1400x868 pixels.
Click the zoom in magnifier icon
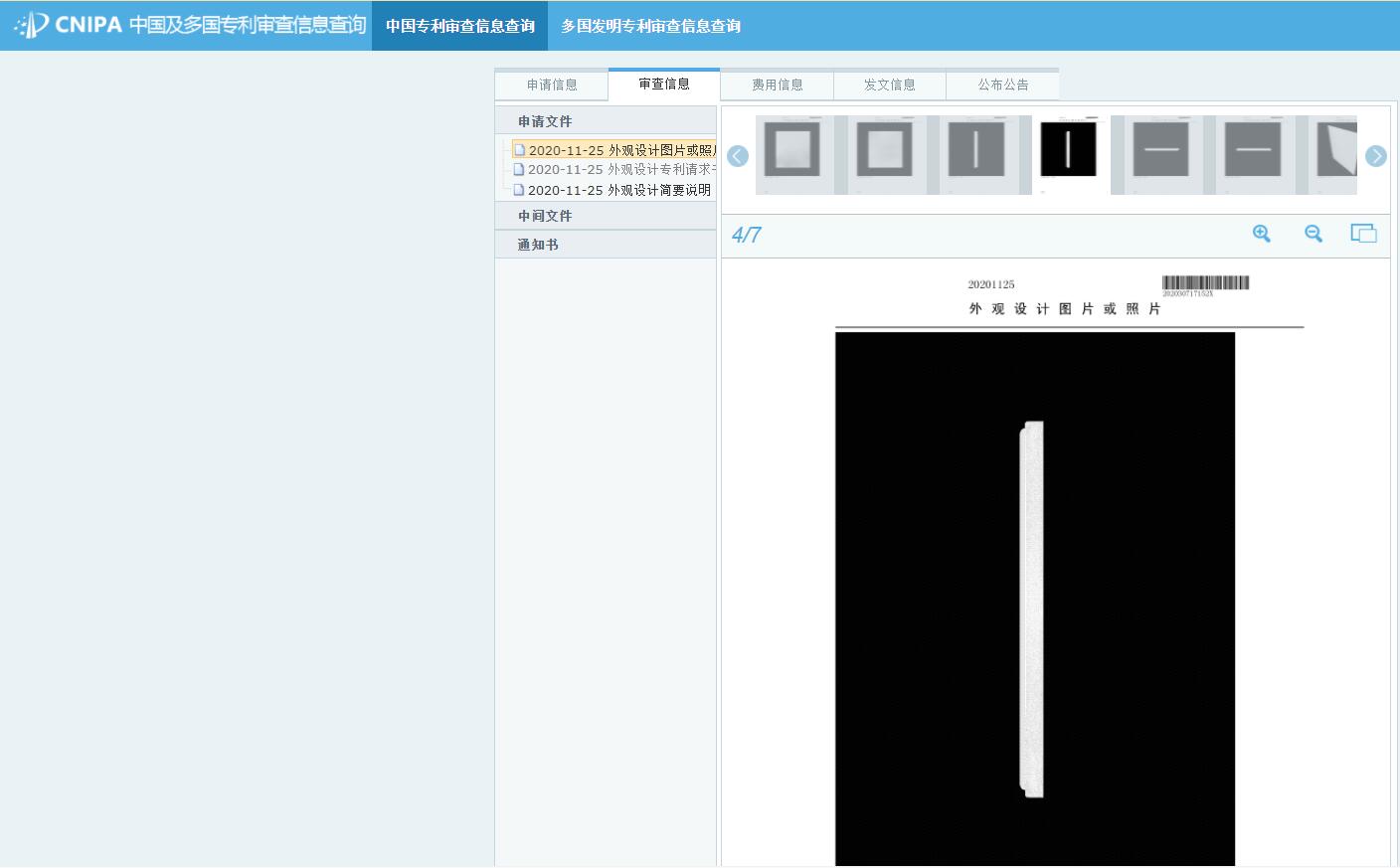point(1261,234)
